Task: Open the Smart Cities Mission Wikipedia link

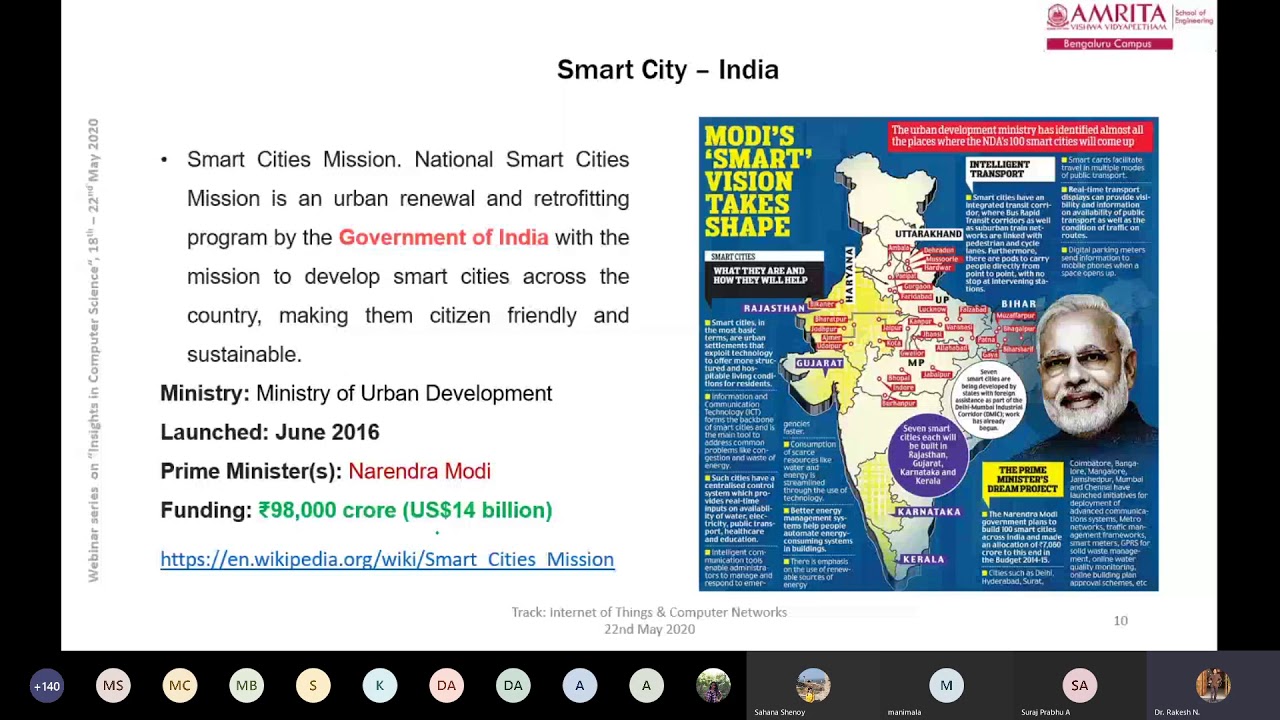Action: pyautogui.click(x=387, y=559)
